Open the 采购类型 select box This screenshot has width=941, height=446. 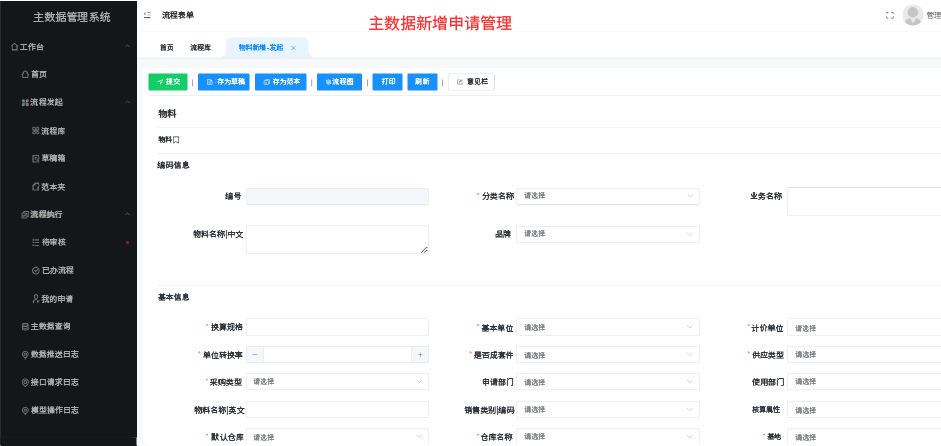tap(337, 382)
